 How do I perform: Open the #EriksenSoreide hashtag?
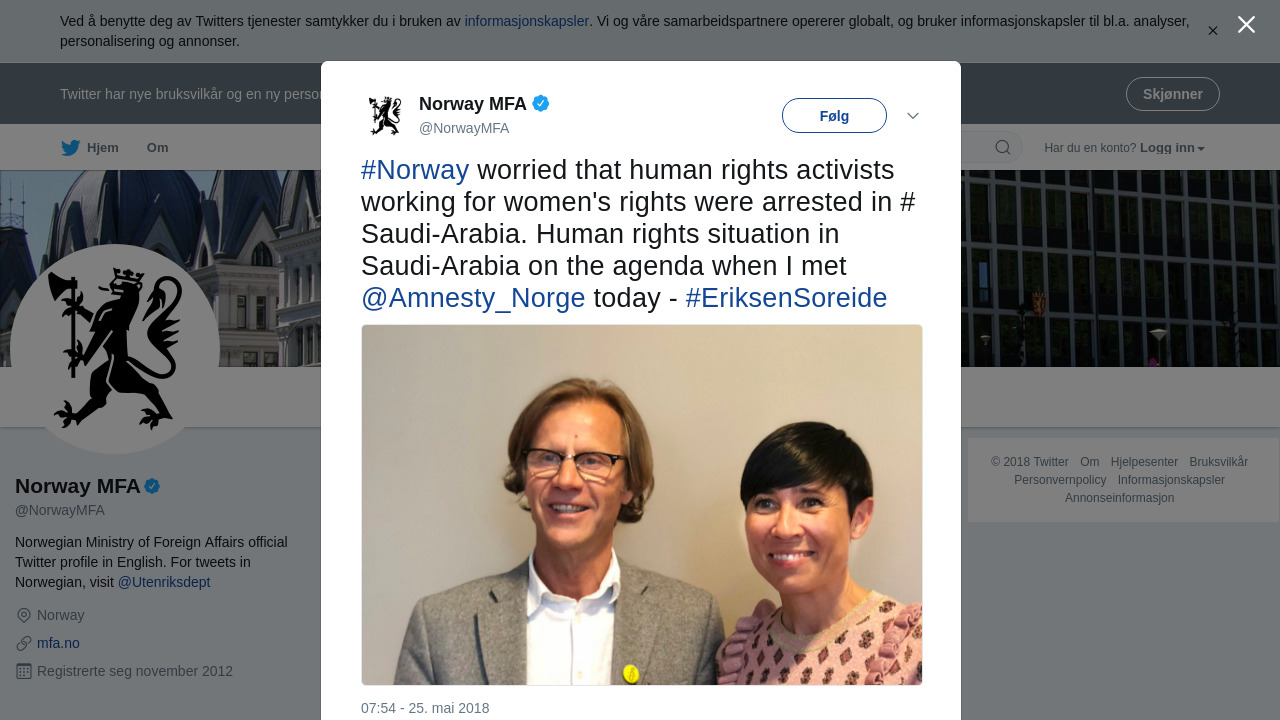pyautogui.click(x=786, y=298)
